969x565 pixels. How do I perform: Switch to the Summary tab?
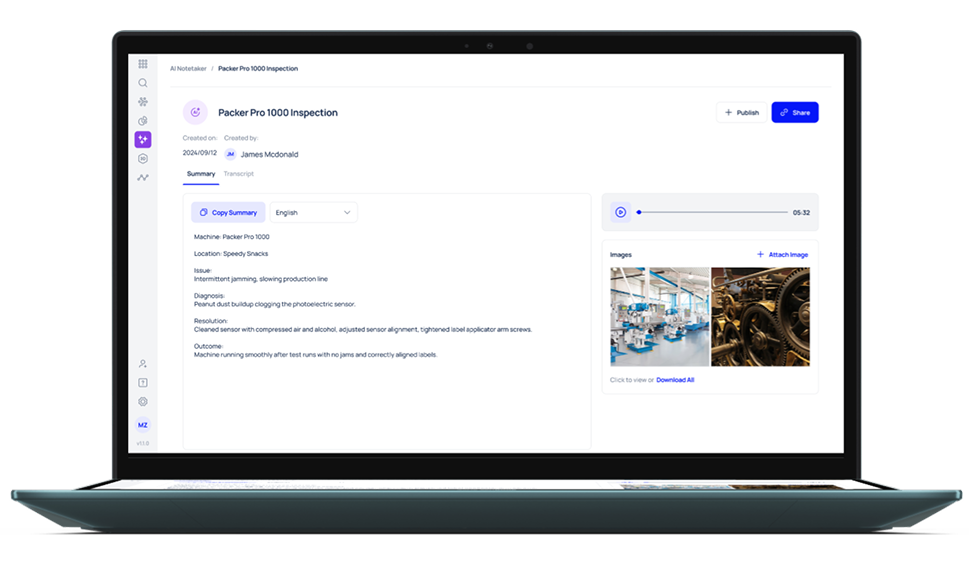201,174
